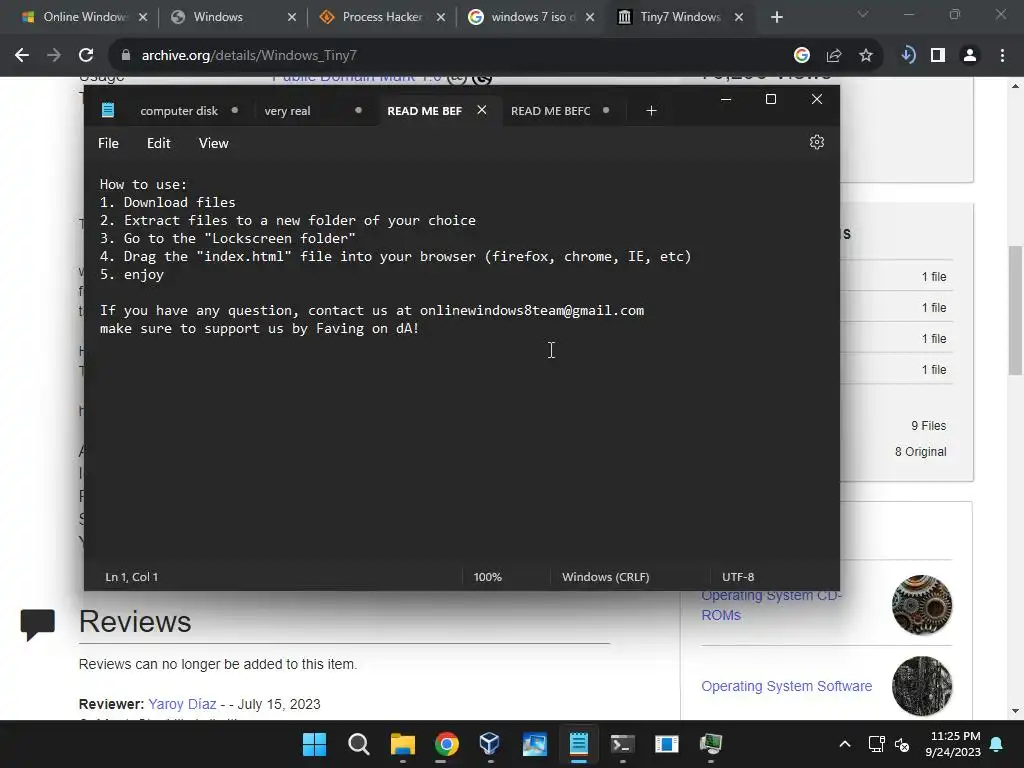Click the Reviews speech bubble icon

tap(37, 625)
